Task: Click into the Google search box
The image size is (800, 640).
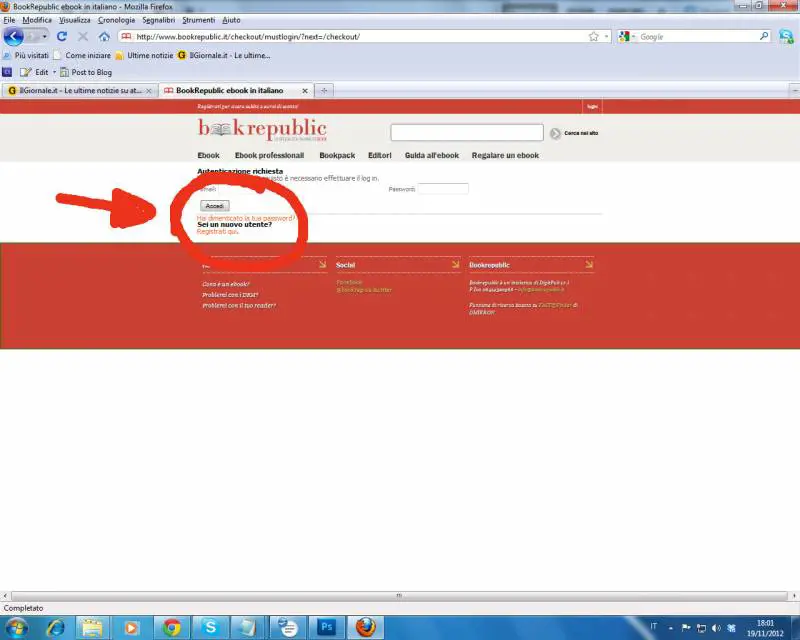Action: tap(697, 37)
